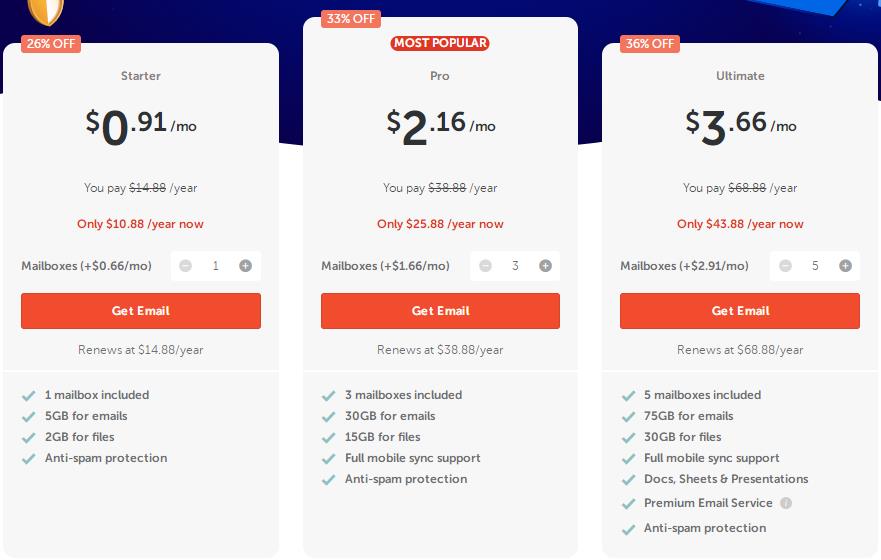881x560 pixels.
Task: Increase Pro plan mailbox count
Action: click(x=545, y=266)
